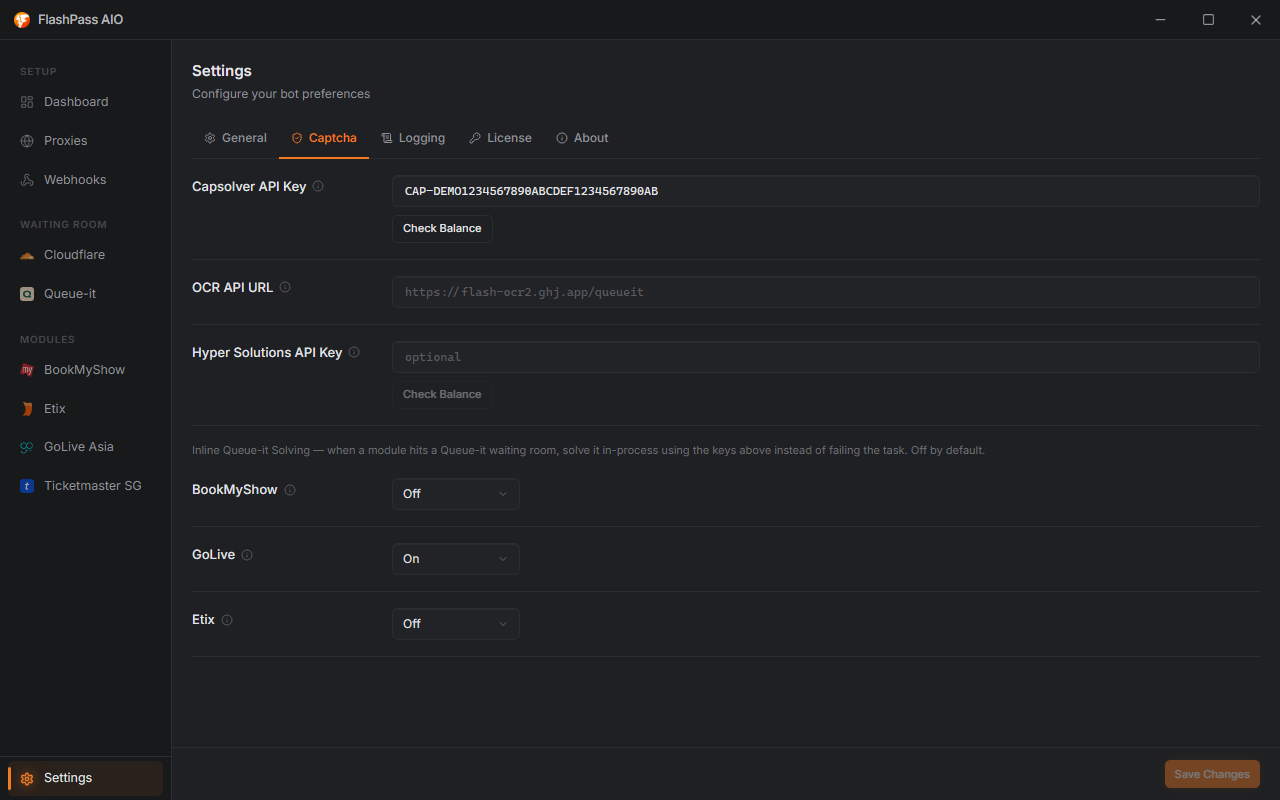This screenshot has width=1280, height=800.
Task: Close the FlashPass AIO window
Action: point(1256,20)
